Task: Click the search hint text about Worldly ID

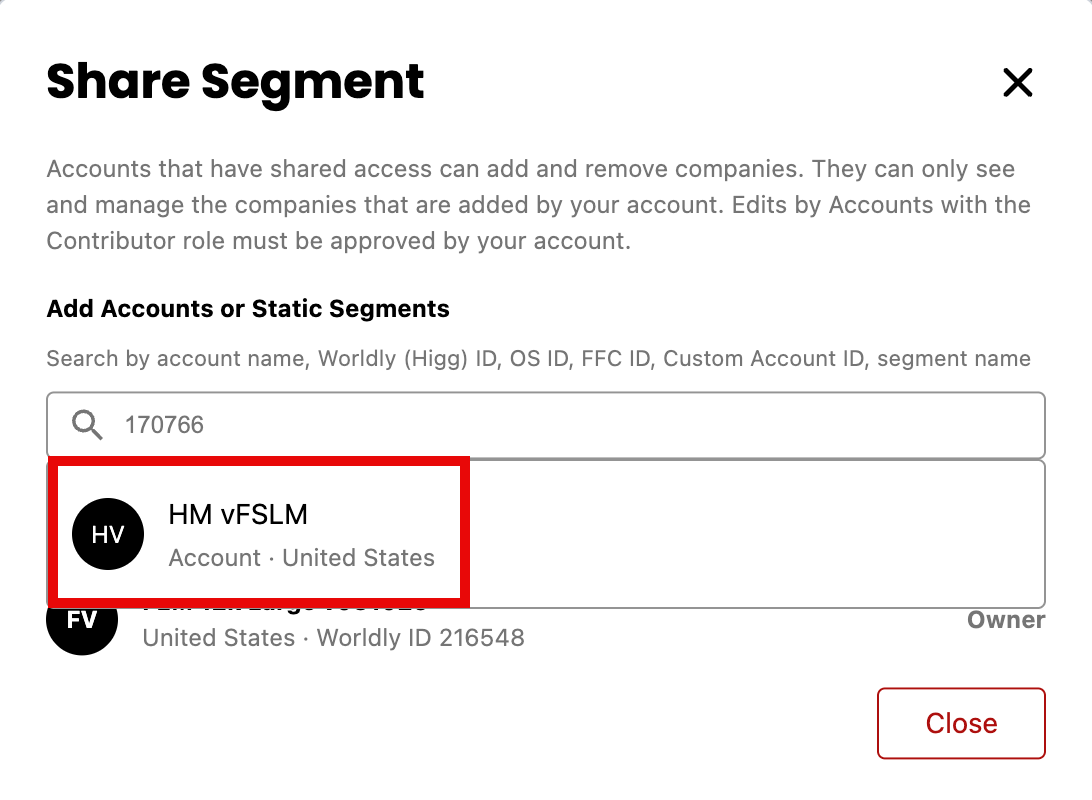Action: point(538,359)
